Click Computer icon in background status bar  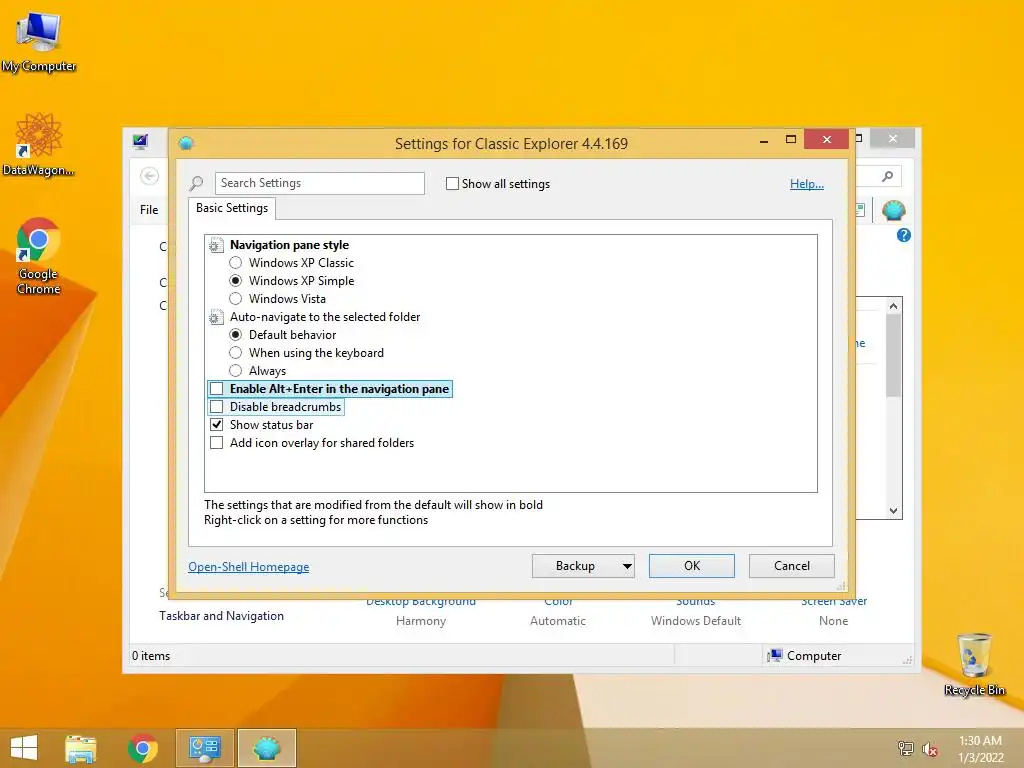[775, 655]
